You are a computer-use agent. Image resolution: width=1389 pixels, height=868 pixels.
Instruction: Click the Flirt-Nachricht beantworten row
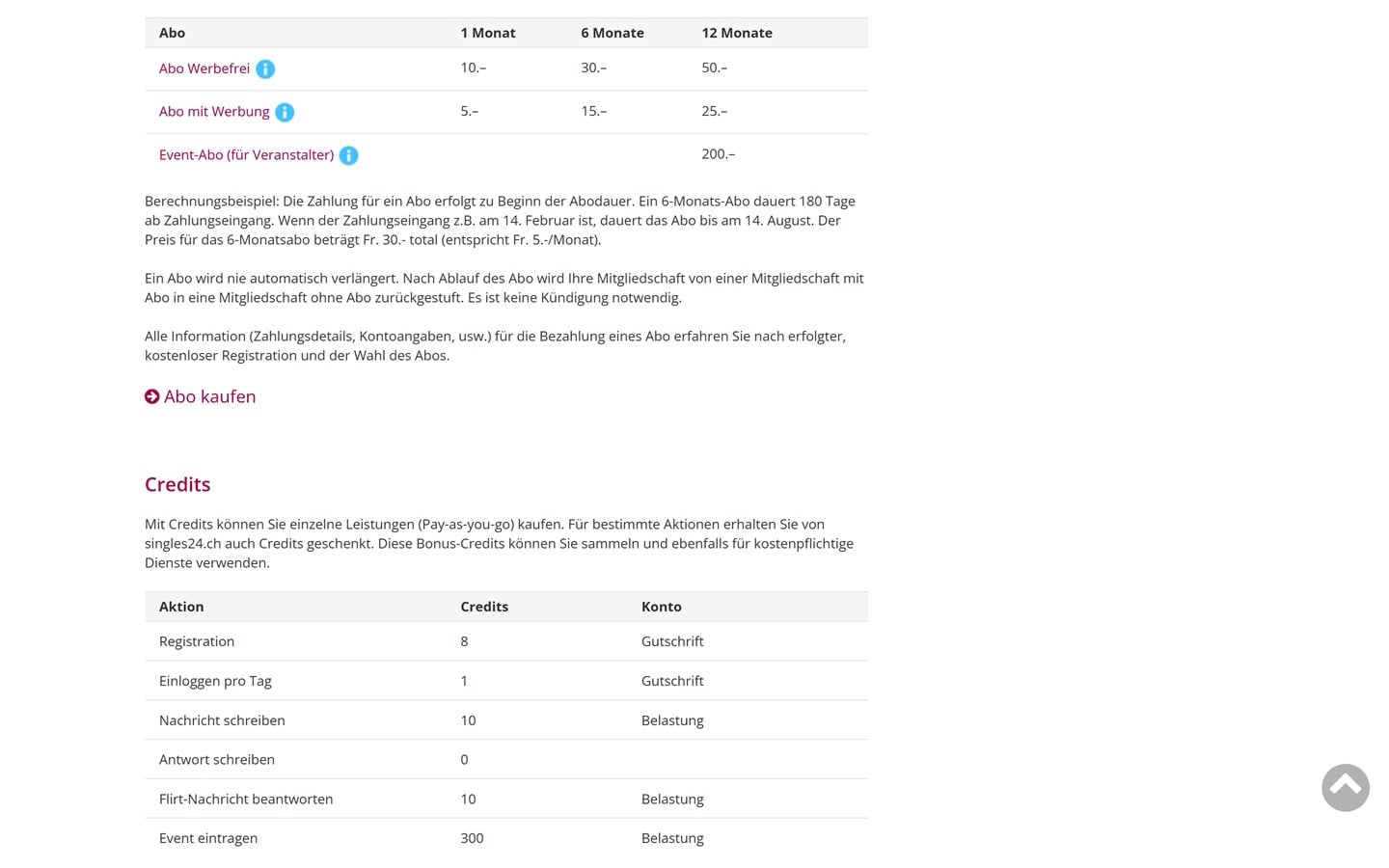pos(246,799)
